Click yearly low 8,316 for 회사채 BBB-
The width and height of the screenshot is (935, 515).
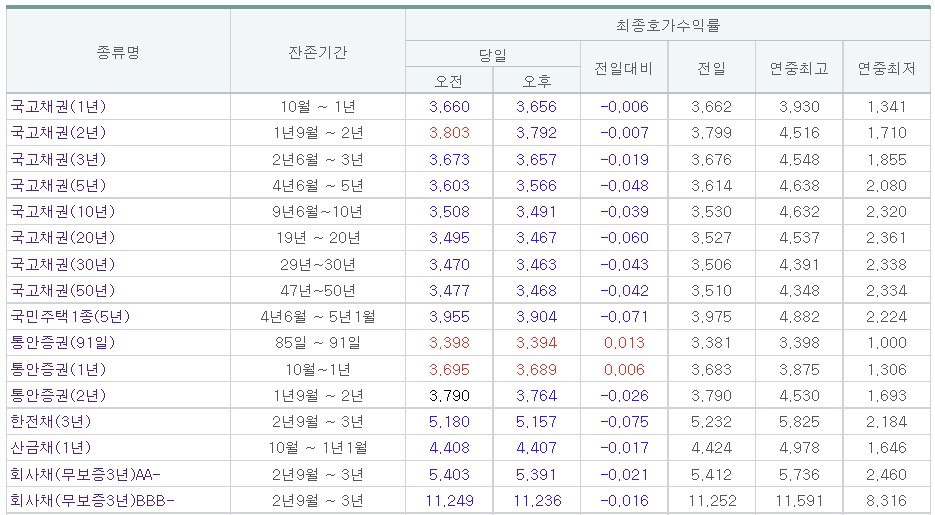887,501
